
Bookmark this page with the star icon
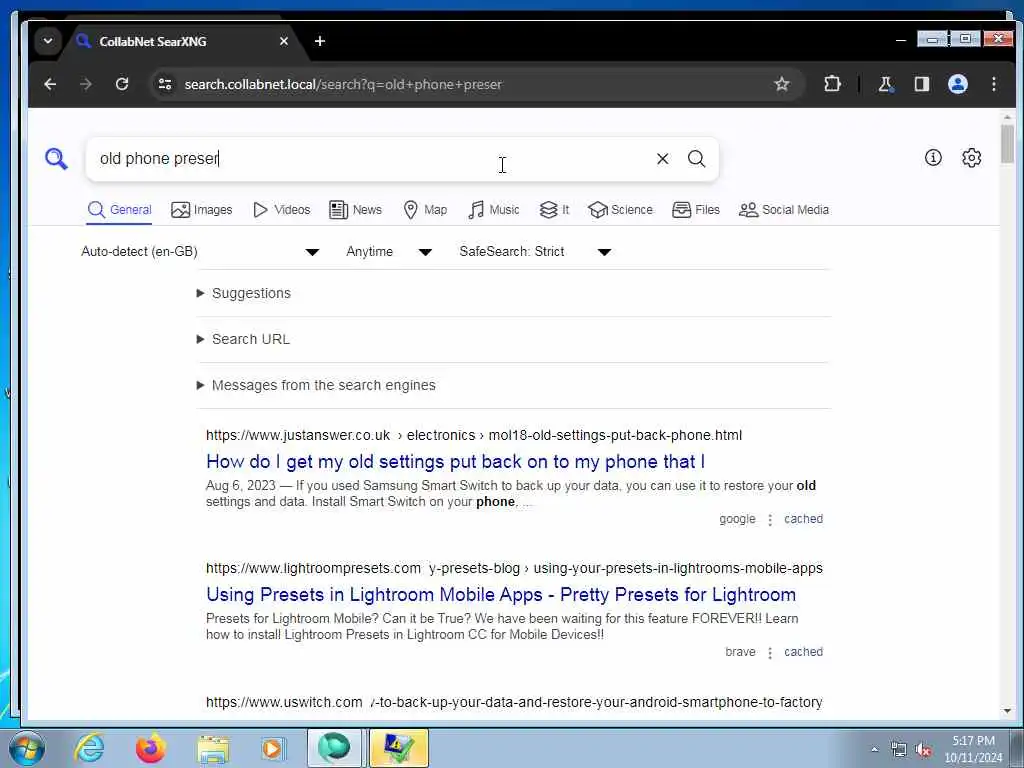click(x=782, y=84)
